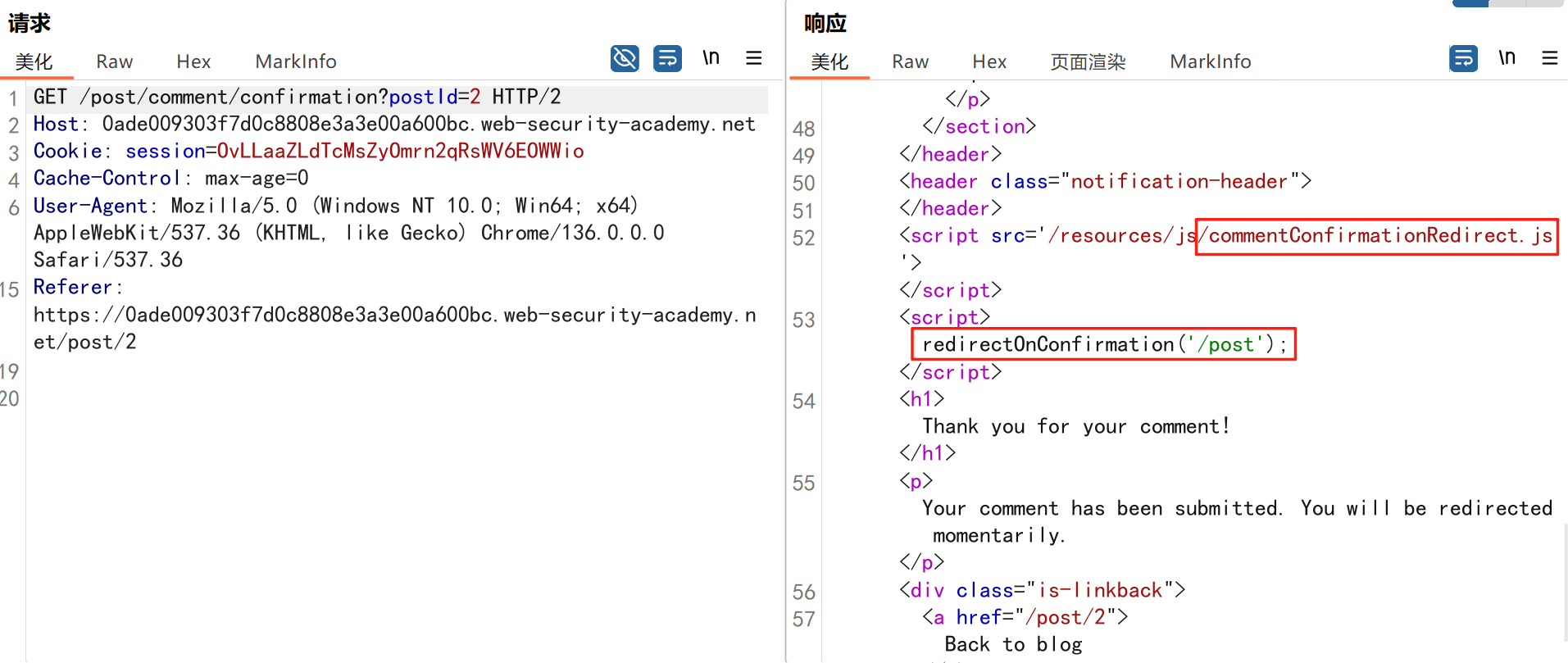
Task: Click the Cookie session value
Action: click(400, 151)
